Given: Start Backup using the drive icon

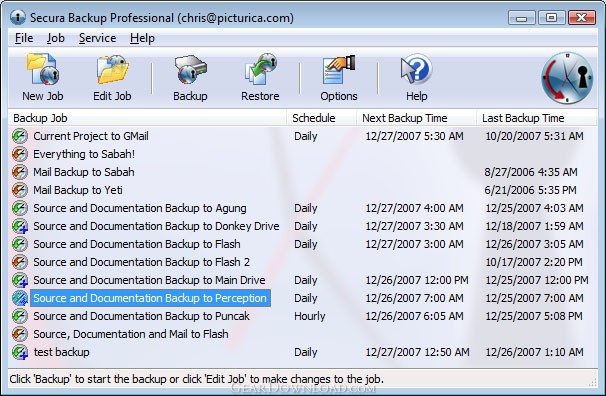Looking at the screenshot, I should pyautogui.click(x=190, y=70).
